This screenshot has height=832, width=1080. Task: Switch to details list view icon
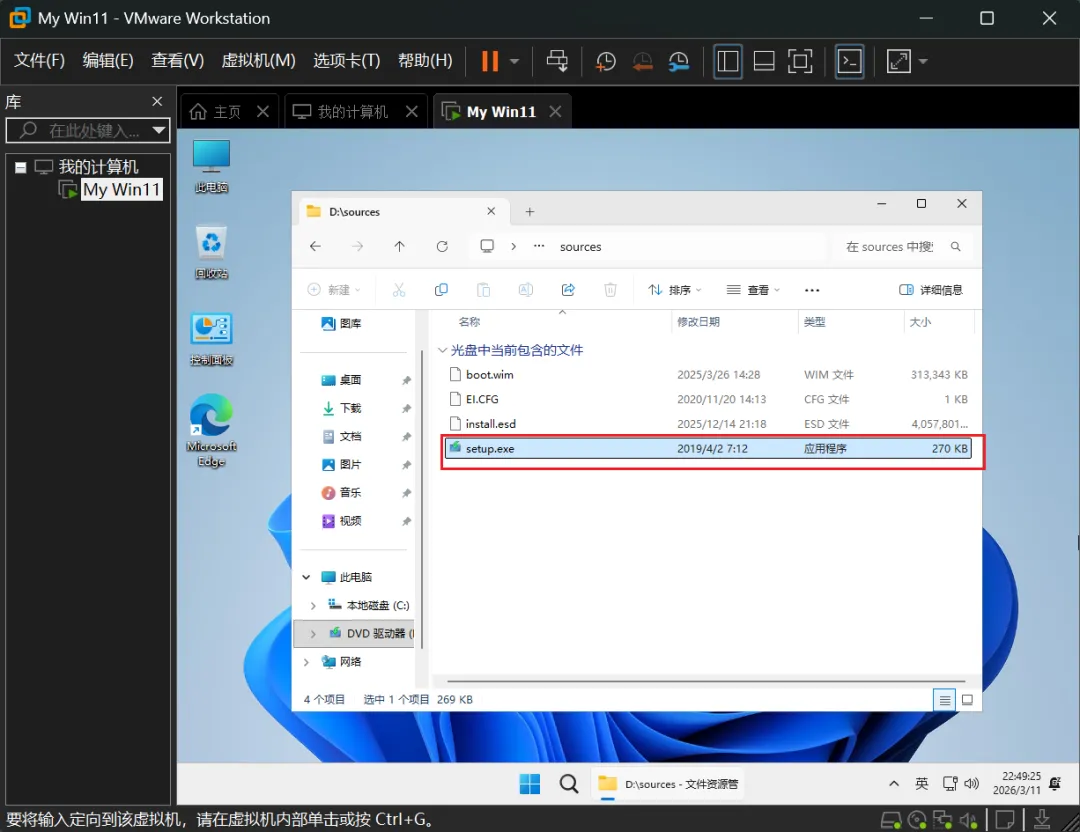point(944,700)
